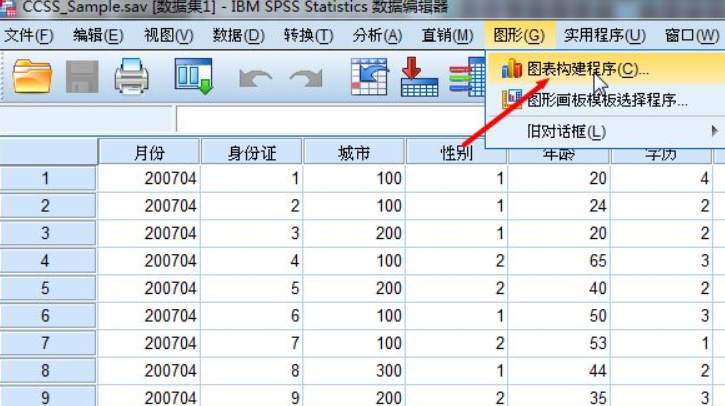Click 城市 cell 200 in row 3
Image resolution: width=725 pixels, height=406 pixels.
354,233
